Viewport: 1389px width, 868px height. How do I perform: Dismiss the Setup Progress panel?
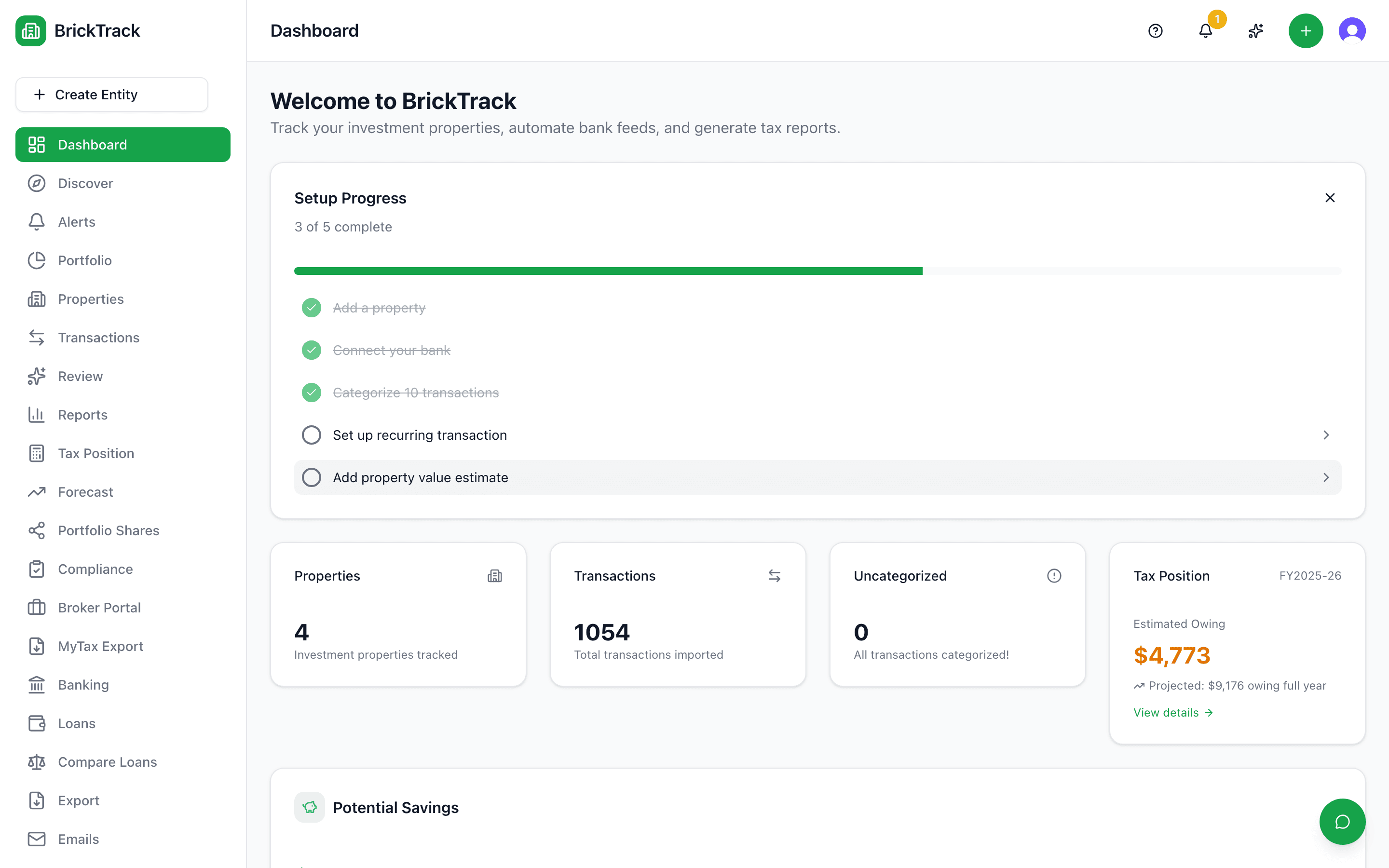pyautogui.click(x=1331, y=198)
